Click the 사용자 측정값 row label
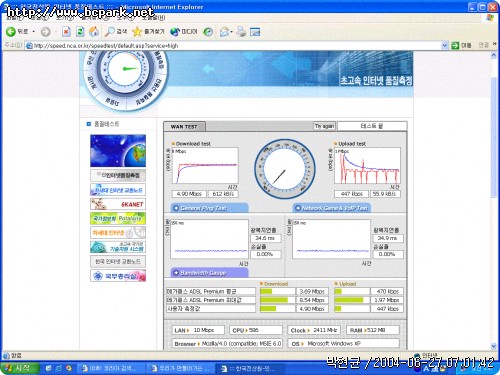500x375 pixels. pos(211,309)
